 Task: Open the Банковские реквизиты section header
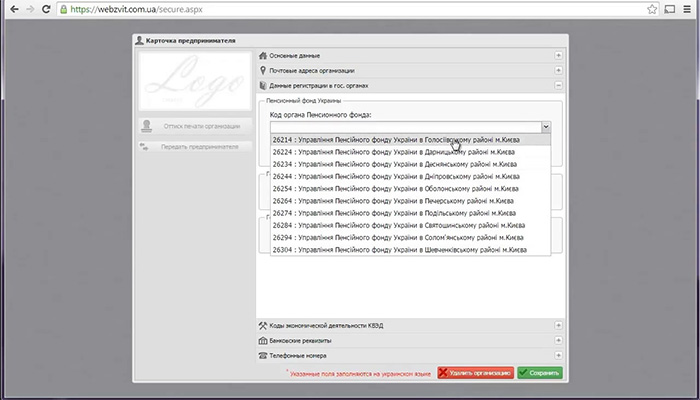tap(411, 341)
